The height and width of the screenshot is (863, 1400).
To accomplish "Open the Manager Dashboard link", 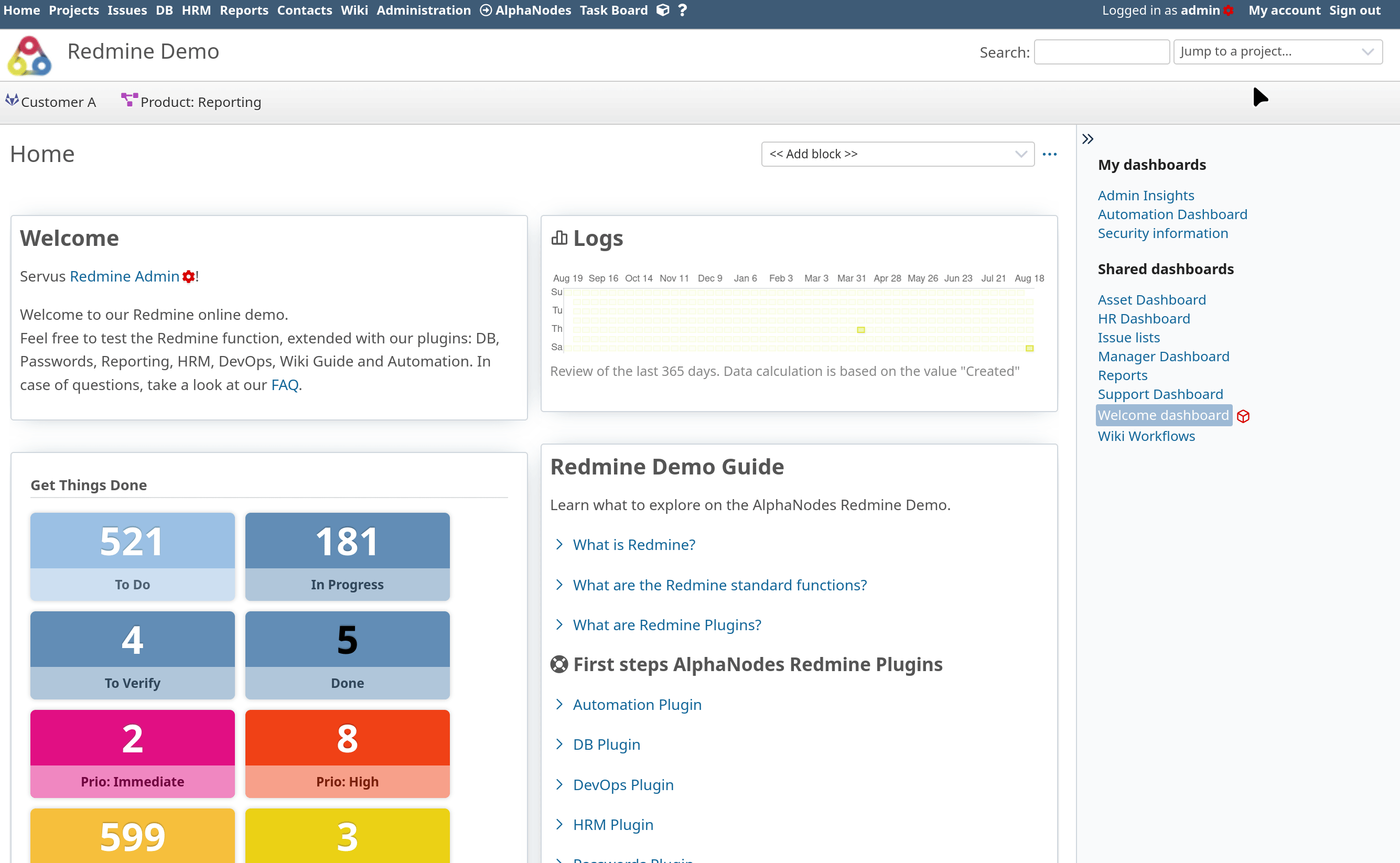I will click(1163, 356).
